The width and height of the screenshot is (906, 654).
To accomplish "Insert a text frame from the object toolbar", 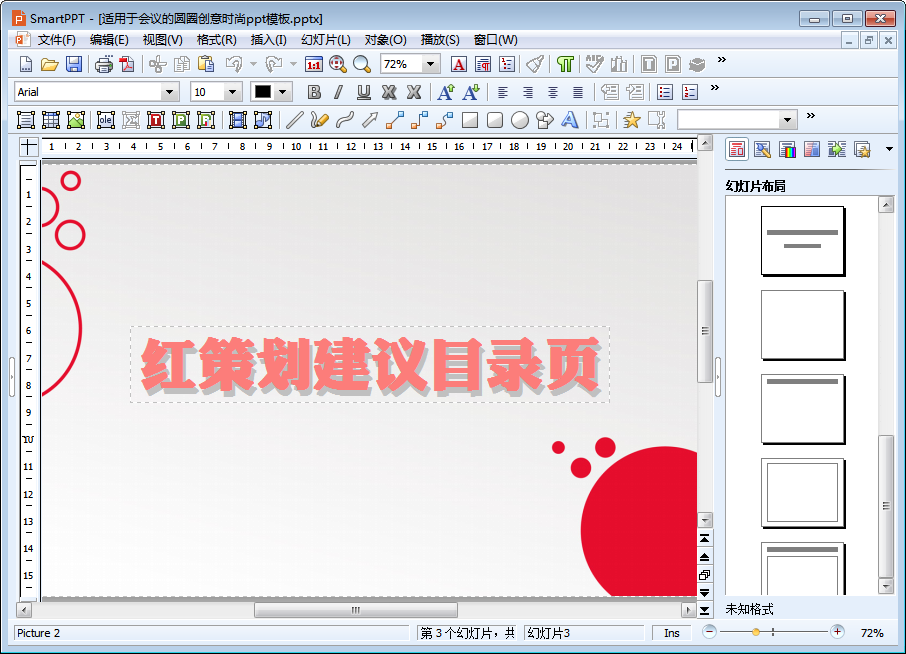I will coord(25,120).
